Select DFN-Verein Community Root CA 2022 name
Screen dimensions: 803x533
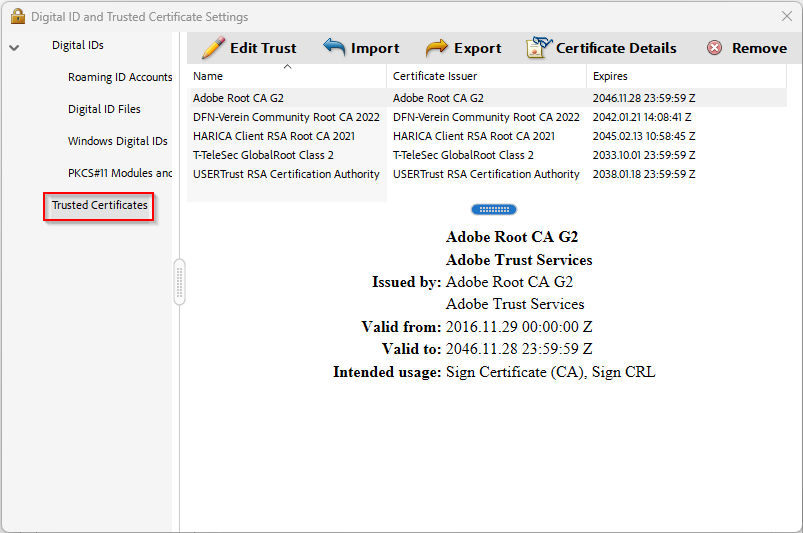(x=286, y=117)
